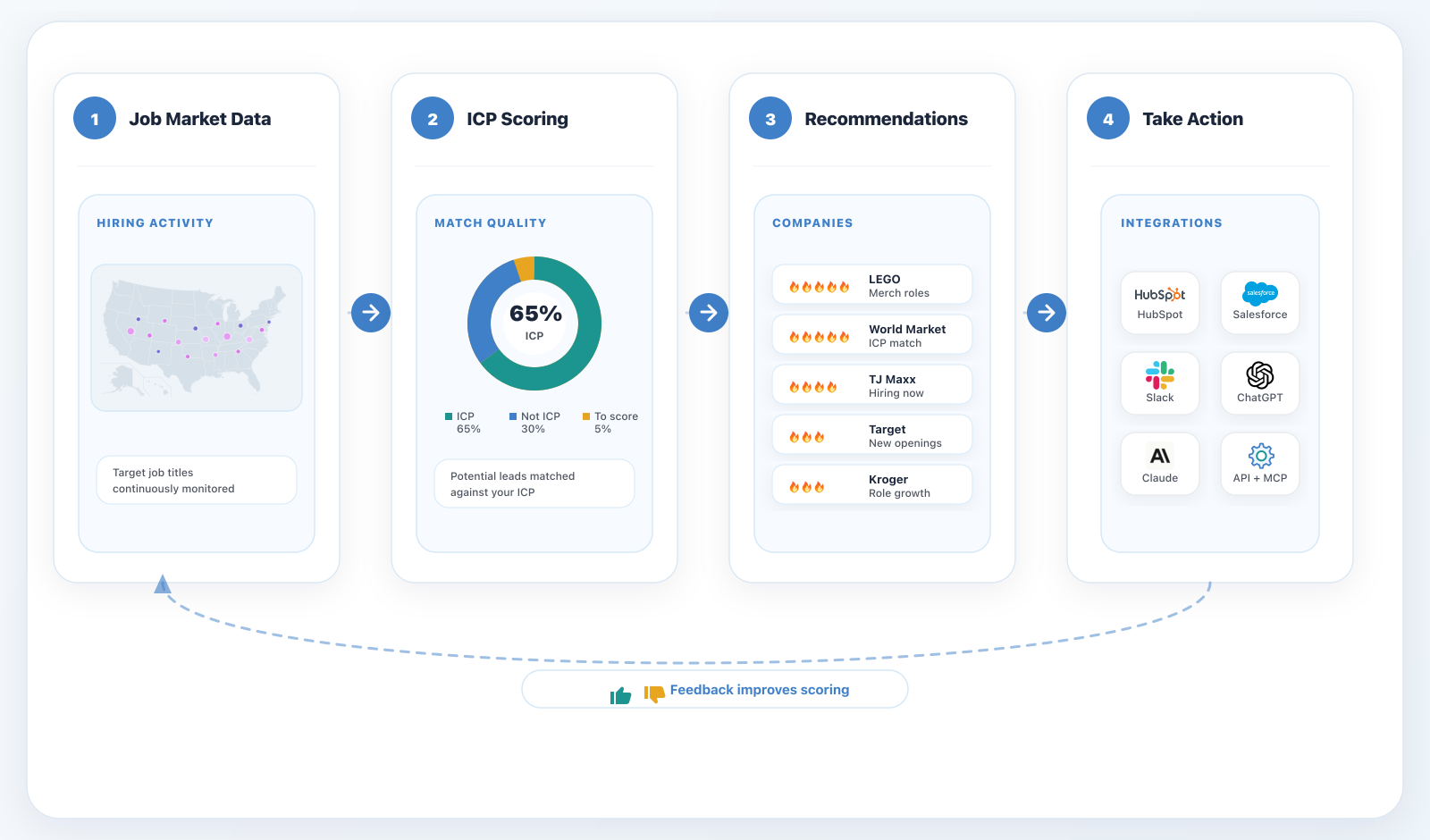
Task: Click arrow between Recommendations and Take Action
Action: point(1047,313)
